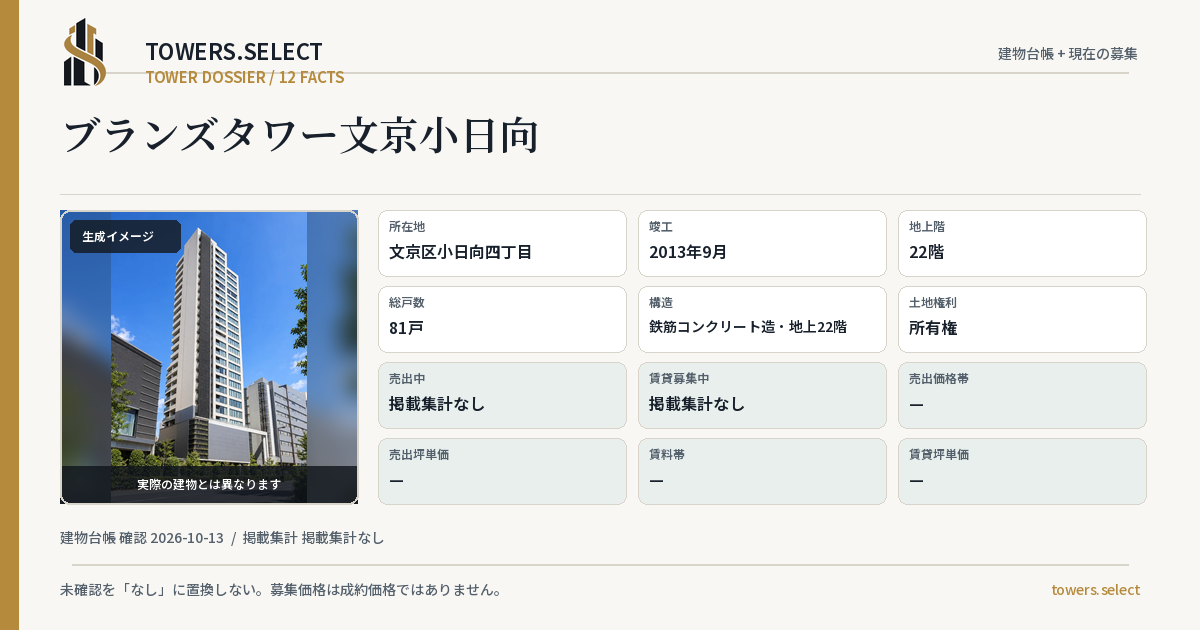This screenshot has height=630, width=1200.
Task: Click the 賃貸募集中 card
Action: coord(762,395)
